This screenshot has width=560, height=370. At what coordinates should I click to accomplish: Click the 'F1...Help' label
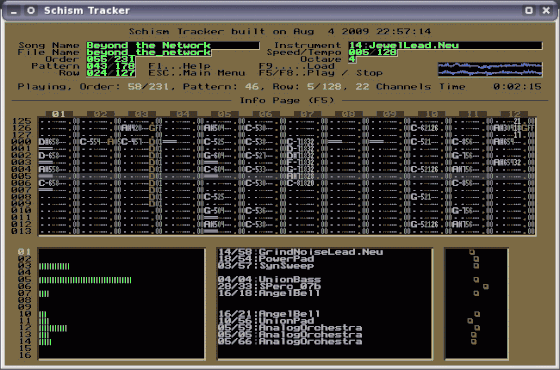(x=179, y=66)
